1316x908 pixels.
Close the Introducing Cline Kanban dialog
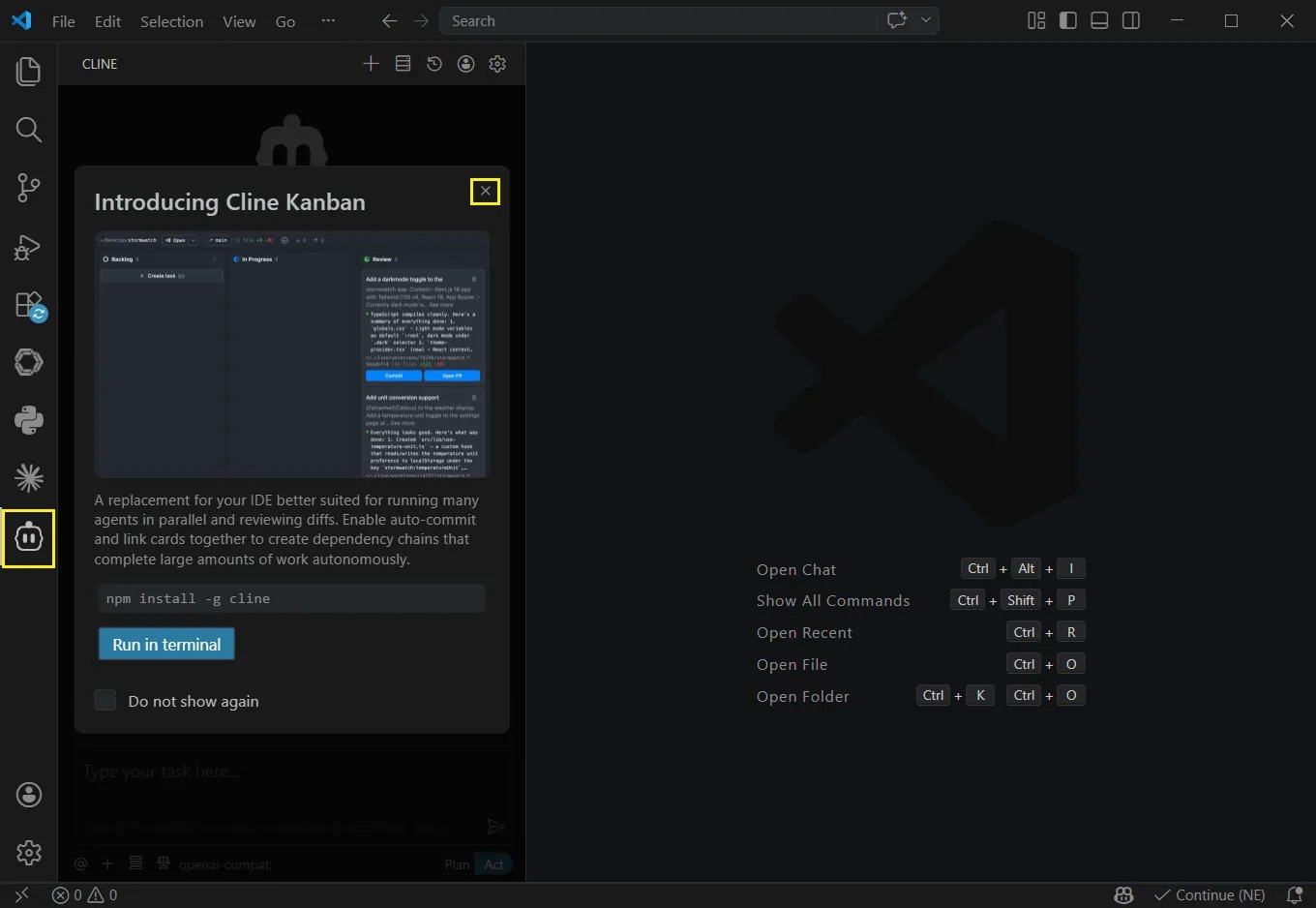click(486, 191)
